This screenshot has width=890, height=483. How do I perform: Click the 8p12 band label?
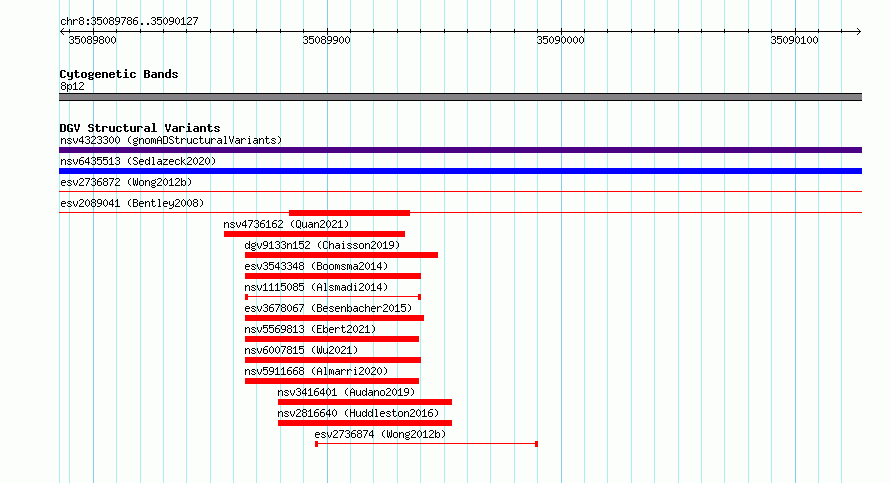(72, 86)
